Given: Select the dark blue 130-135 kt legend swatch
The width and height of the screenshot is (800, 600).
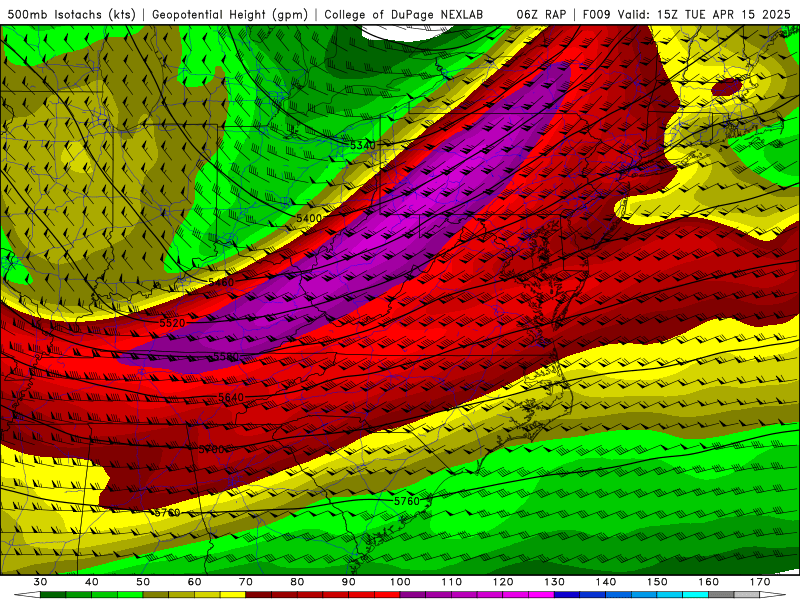Looking at the screenshot, I should click(567, 595).
